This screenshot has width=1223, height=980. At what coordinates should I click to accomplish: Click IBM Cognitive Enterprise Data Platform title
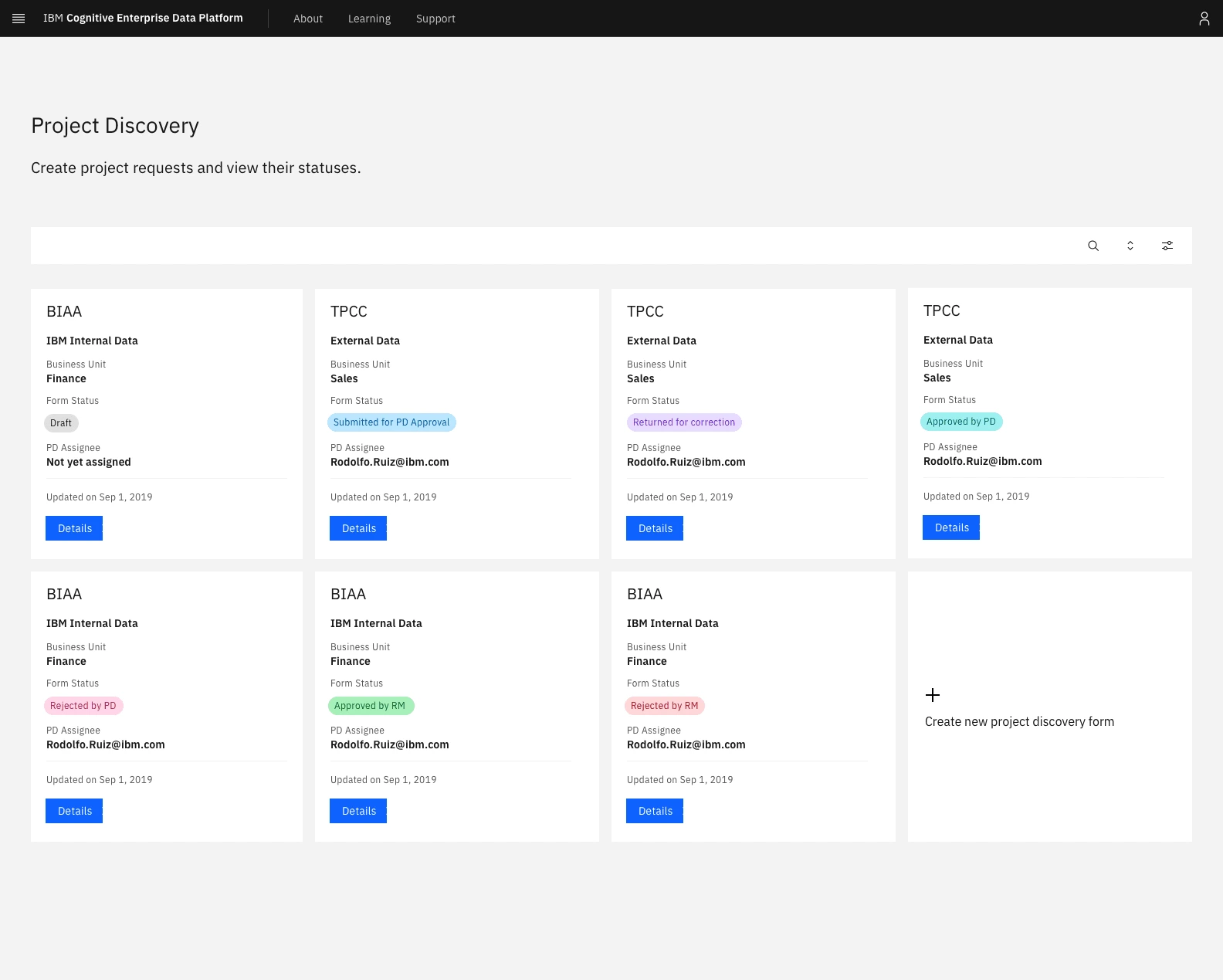pyautogui.click(x=143, y=18)
